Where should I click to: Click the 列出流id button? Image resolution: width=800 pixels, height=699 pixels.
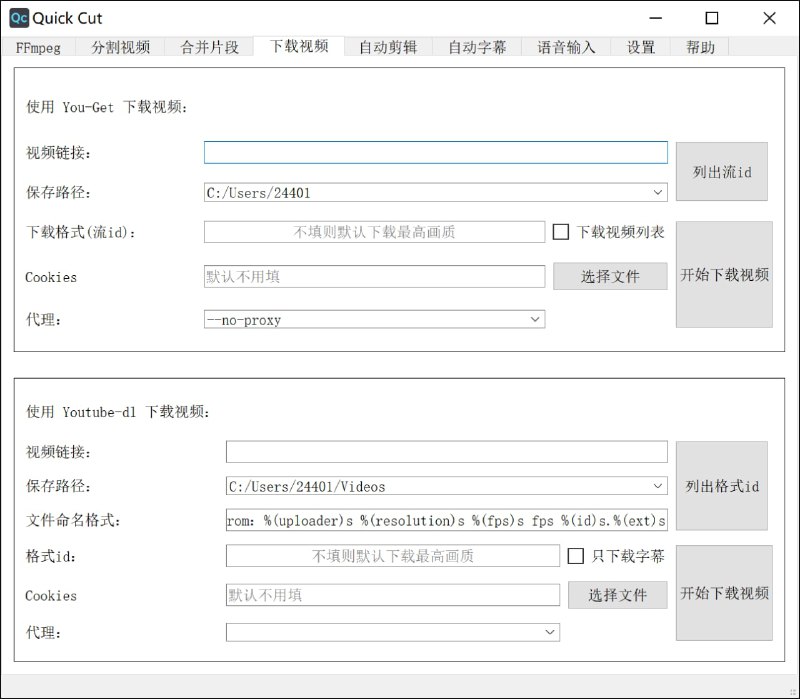722,171
